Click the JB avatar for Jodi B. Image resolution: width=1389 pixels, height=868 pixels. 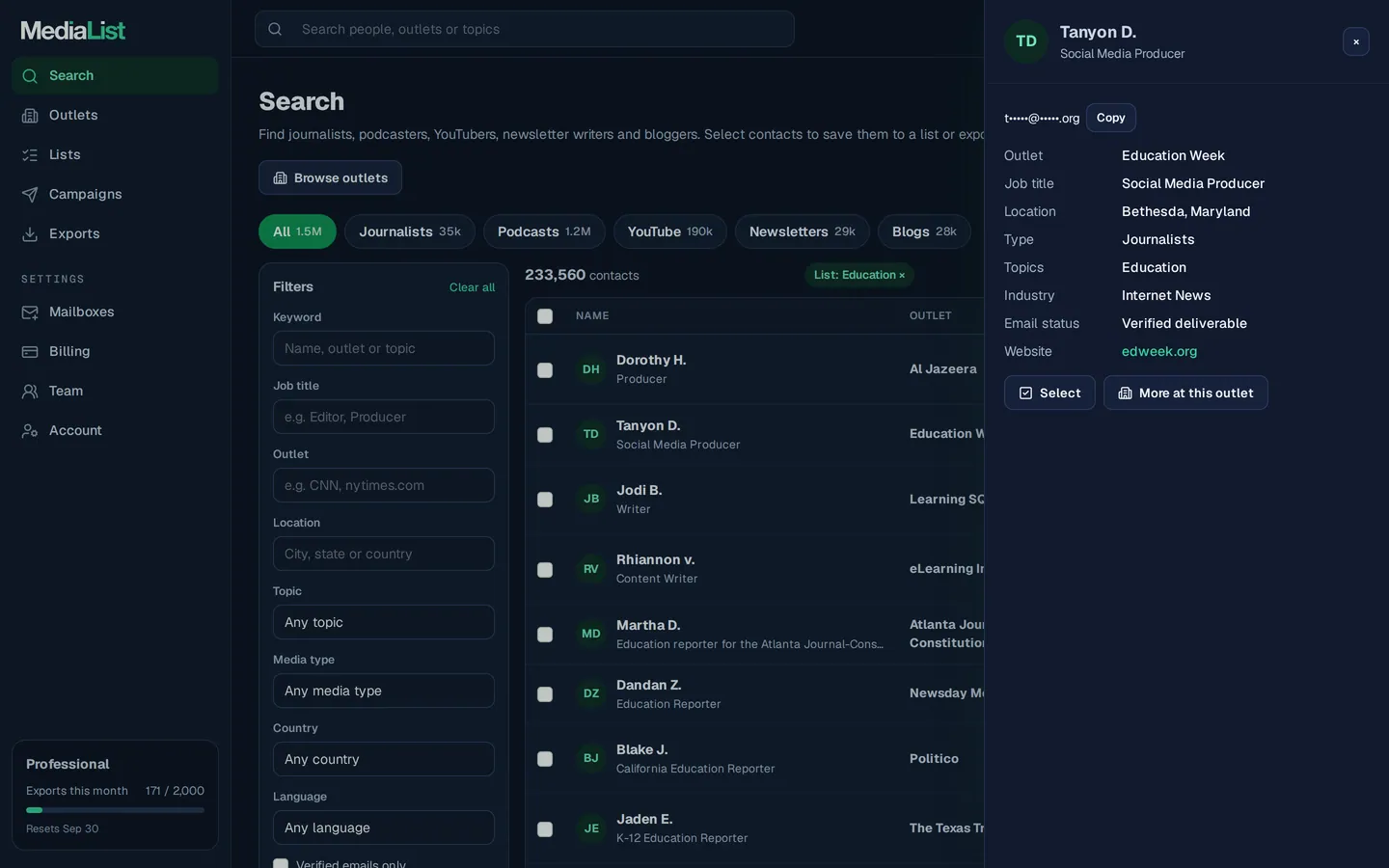click(x=591, y=499)
